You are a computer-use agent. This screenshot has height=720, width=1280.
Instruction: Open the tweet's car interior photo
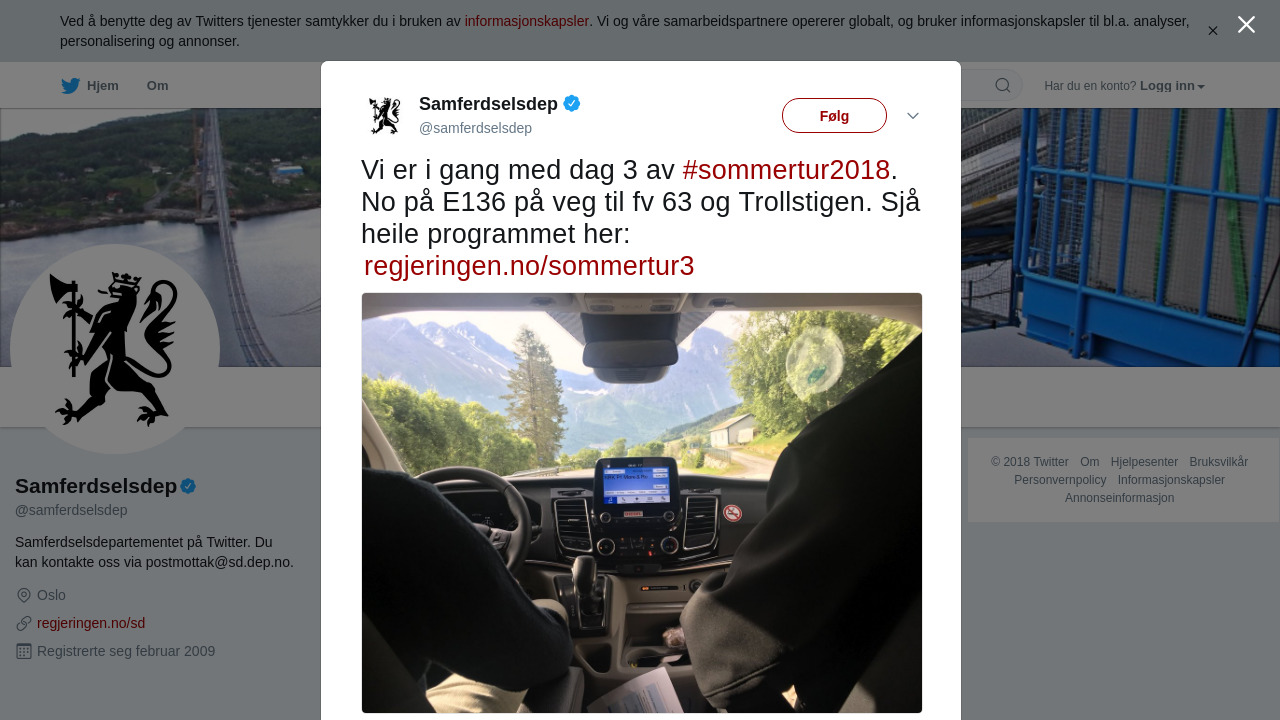[x=642, y=503]
